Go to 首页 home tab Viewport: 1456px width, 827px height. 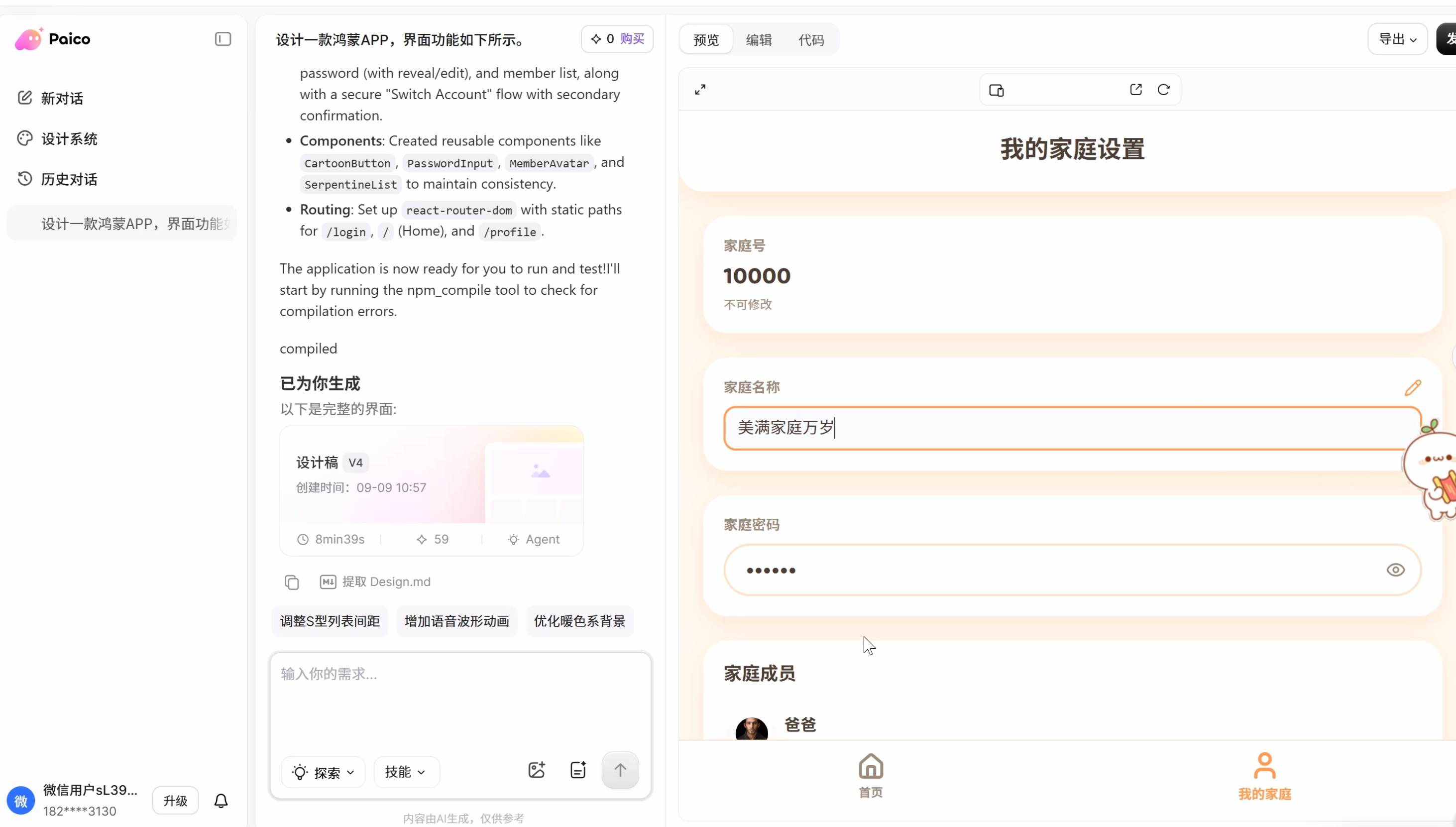(871, 776)
